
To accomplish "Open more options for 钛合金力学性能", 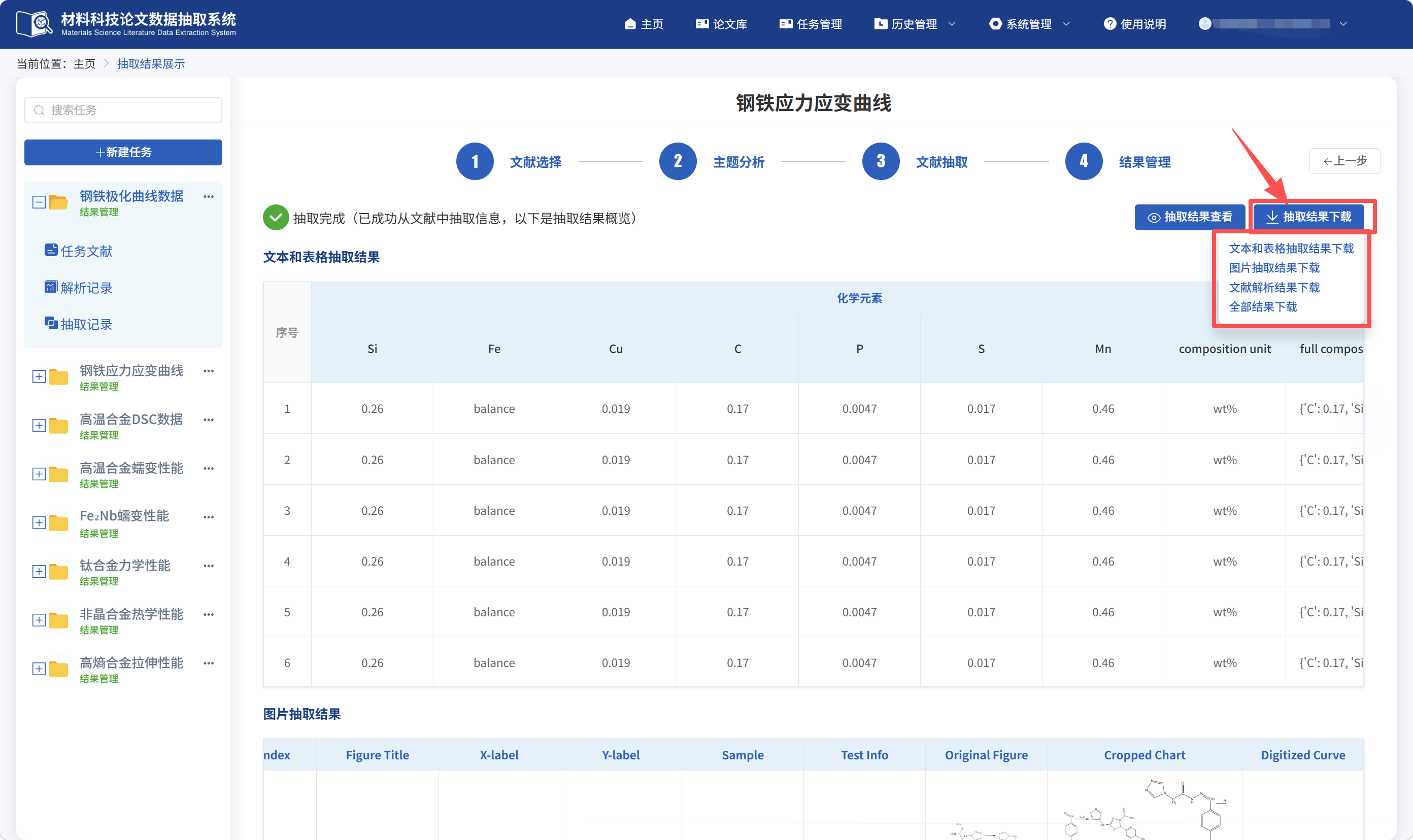I will [x=209, y=566].
